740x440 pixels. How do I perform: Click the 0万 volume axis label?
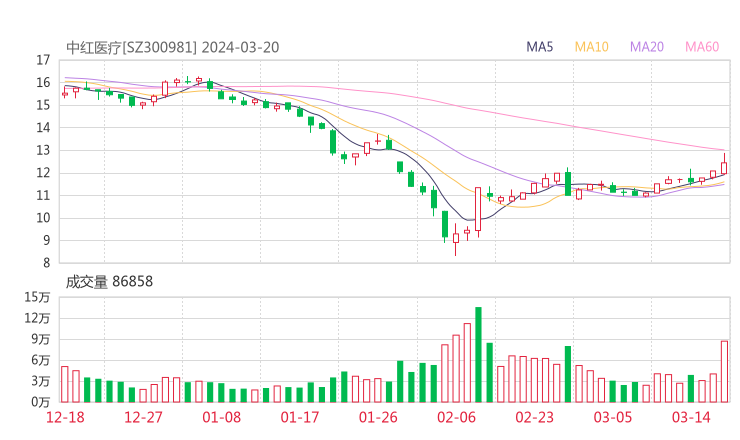(x=40, y=402)
